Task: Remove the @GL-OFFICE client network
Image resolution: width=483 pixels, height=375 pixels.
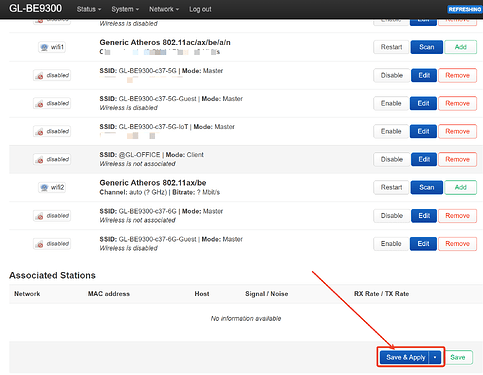Action: tap(457, 159)
